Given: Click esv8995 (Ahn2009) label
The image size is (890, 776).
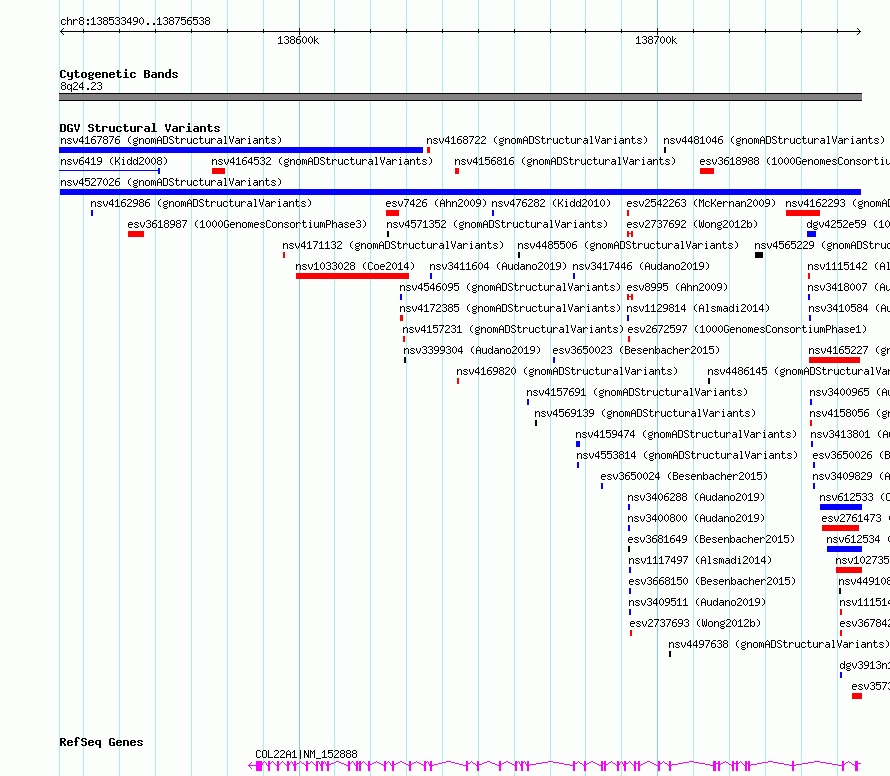Looking at the screenshot, I should [x=677, y=287].
